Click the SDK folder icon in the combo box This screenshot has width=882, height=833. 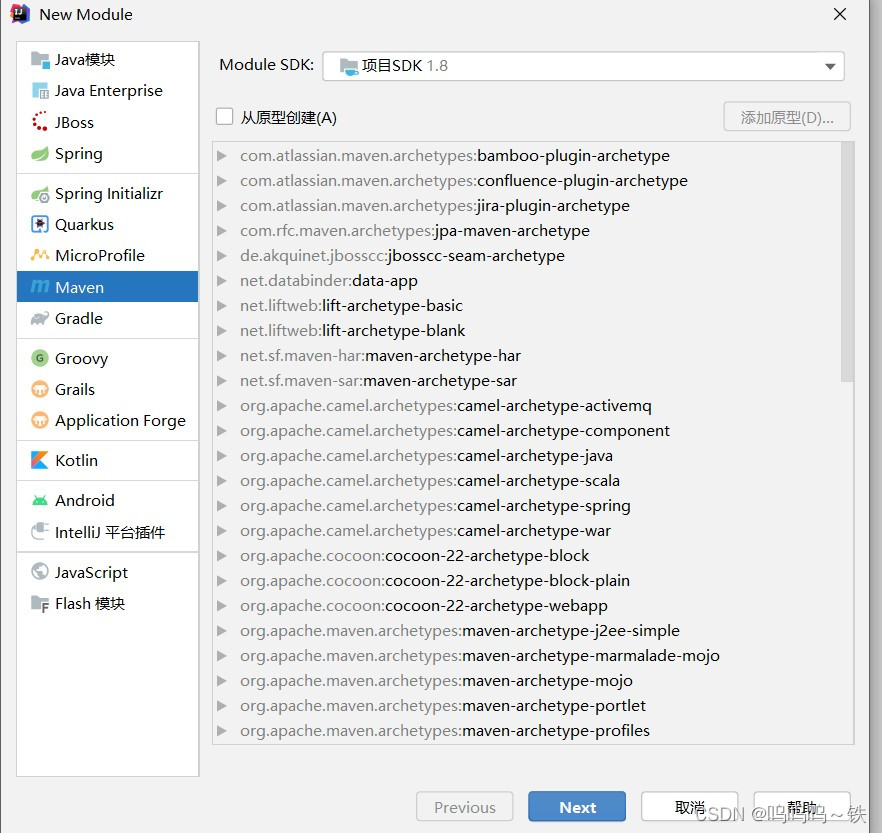[x=349, y=66]
